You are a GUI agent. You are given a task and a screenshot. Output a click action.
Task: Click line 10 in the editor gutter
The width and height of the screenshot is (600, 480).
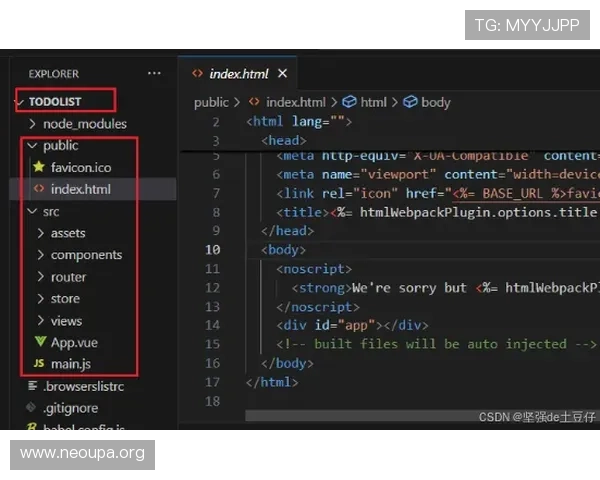(x=212, y=250)
